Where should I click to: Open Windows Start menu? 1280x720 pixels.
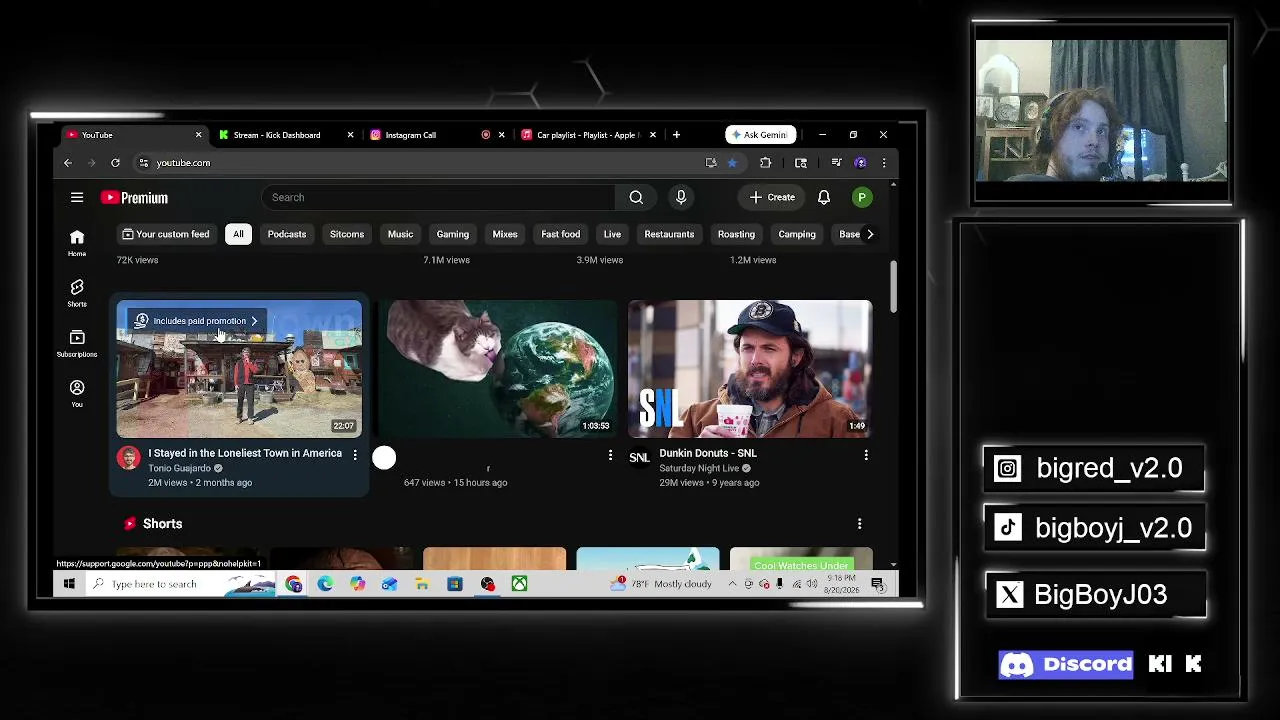[x=69, y=584]
